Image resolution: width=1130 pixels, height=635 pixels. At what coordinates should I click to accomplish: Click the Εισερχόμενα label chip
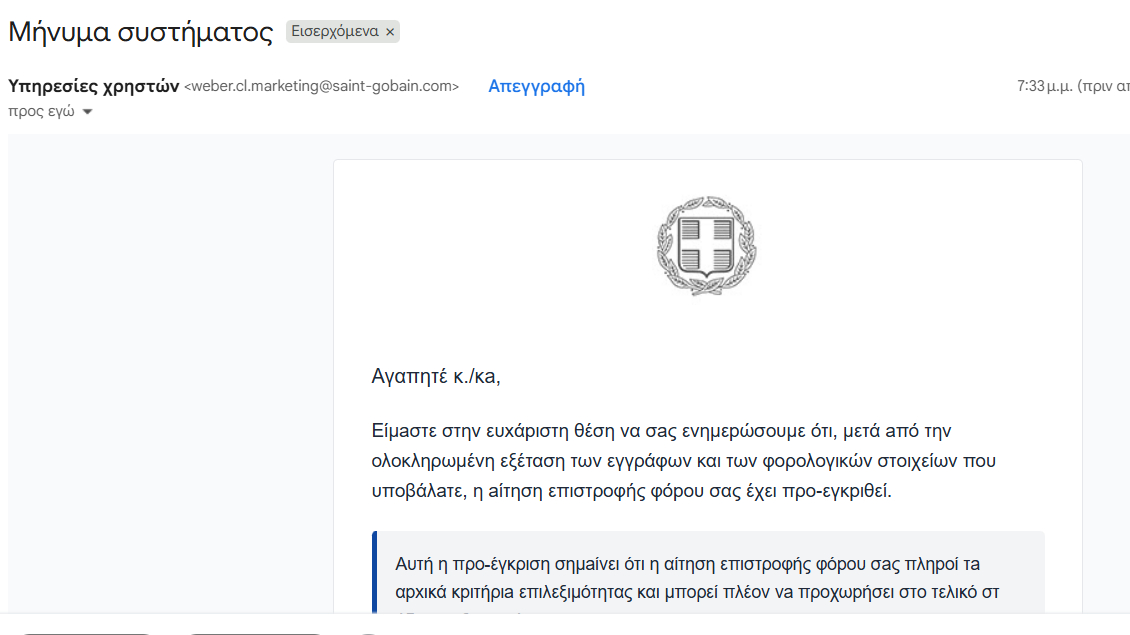334,32
